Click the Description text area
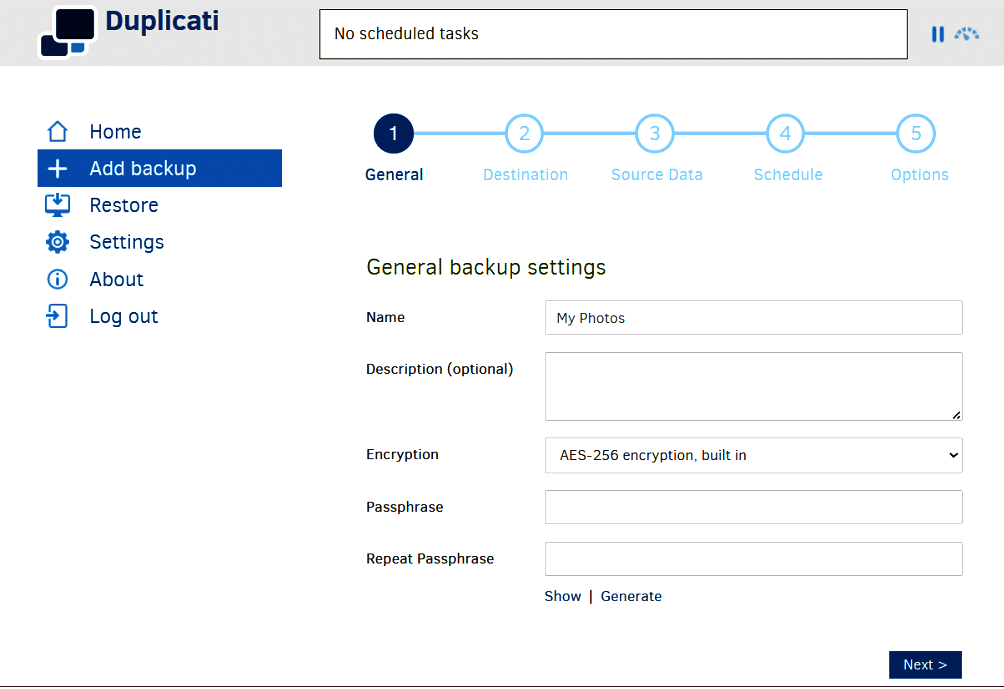 tap(753, 386)
